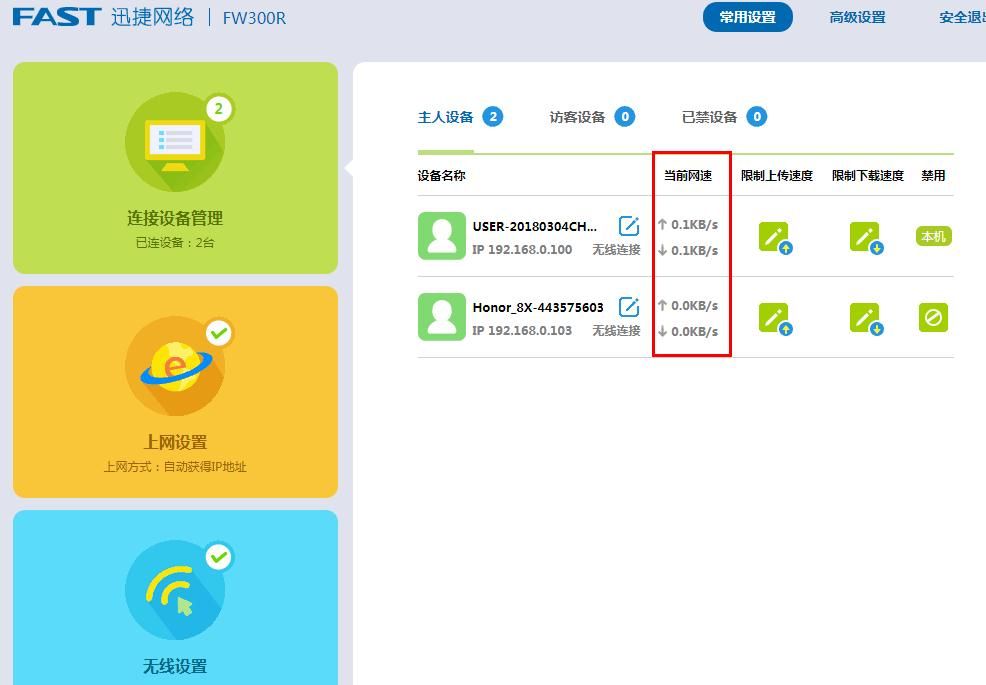The image size is (986, 685).
Task: Click the 已禁设备 count badge
Action: 756,116
